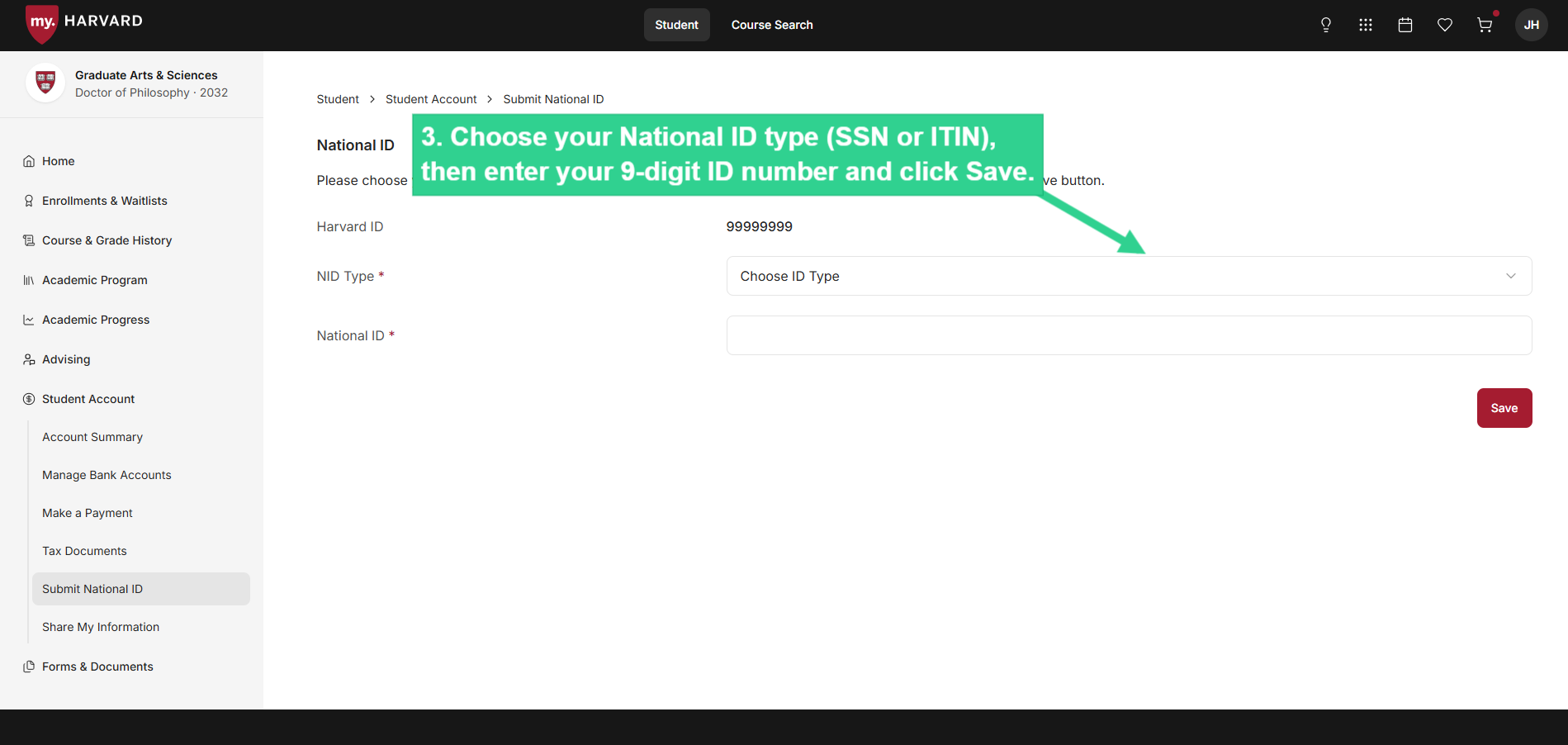This screenshot has height=745, width=1568.
Task: Open Share My Information
Action: [101, 627]
